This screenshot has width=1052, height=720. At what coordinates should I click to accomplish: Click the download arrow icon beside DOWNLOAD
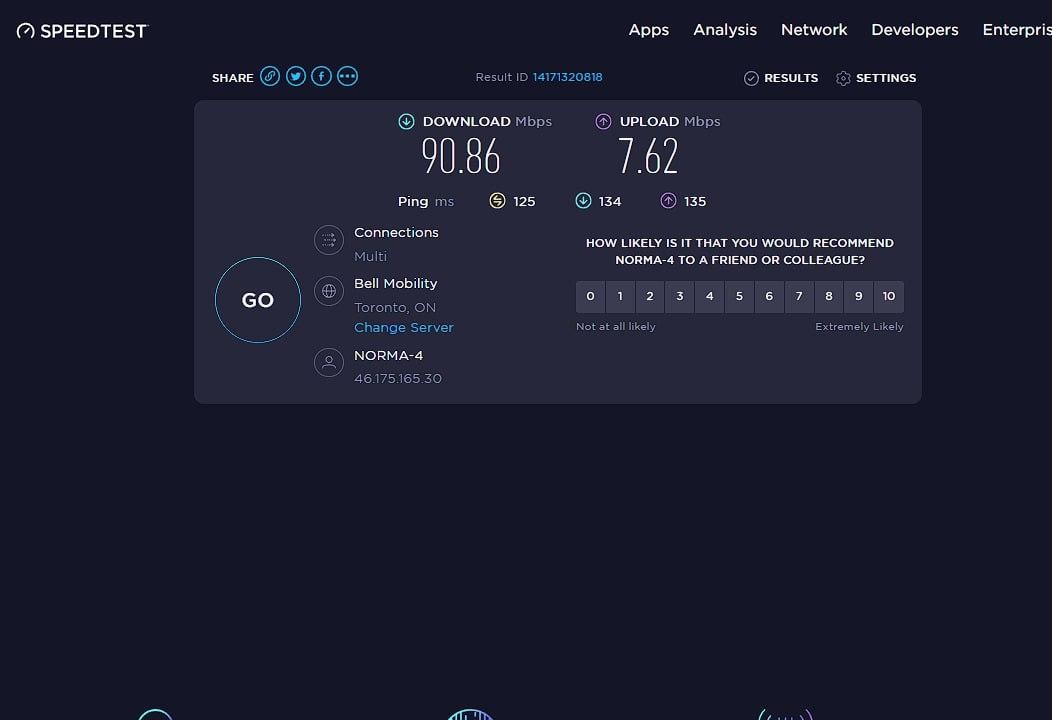tap(406, 121)
